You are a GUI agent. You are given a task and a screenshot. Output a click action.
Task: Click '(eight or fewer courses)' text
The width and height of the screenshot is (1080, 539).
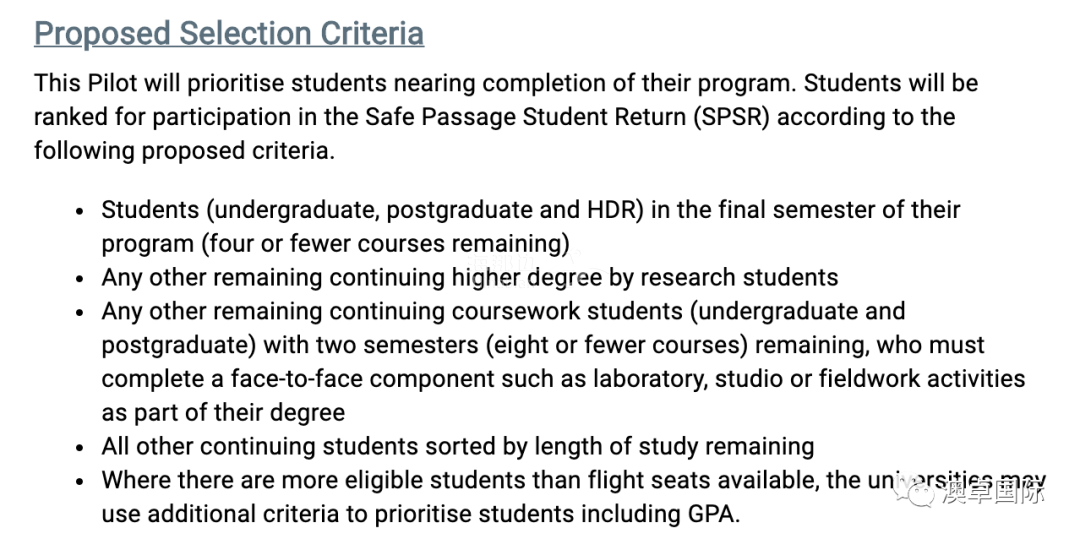617,345
